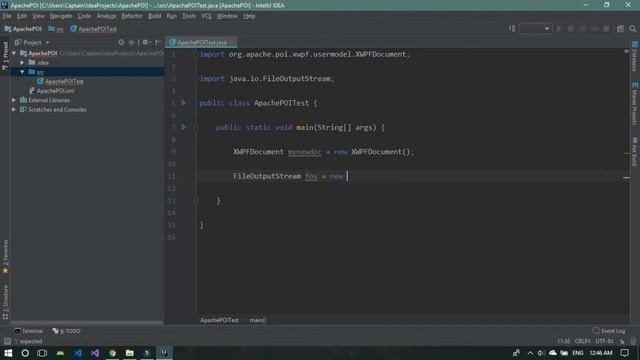Open the File menu

[x=7, y=16]
